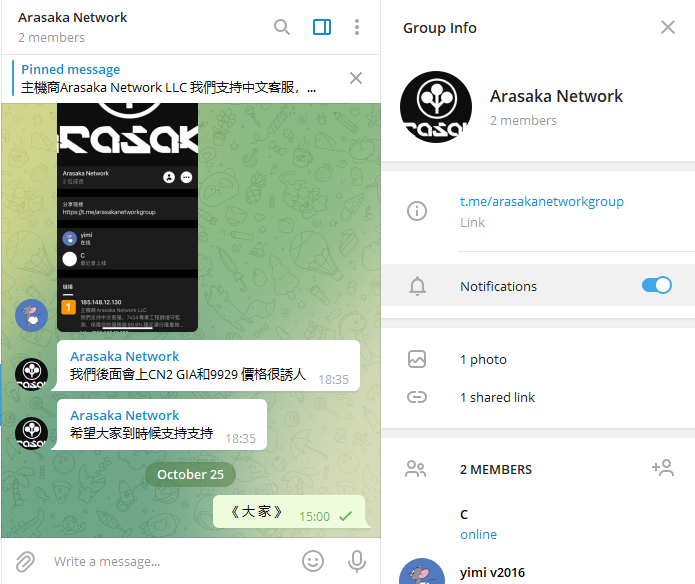Click the photo icon in shared media
Screen dimensions: 695x584
coord(417,359)
